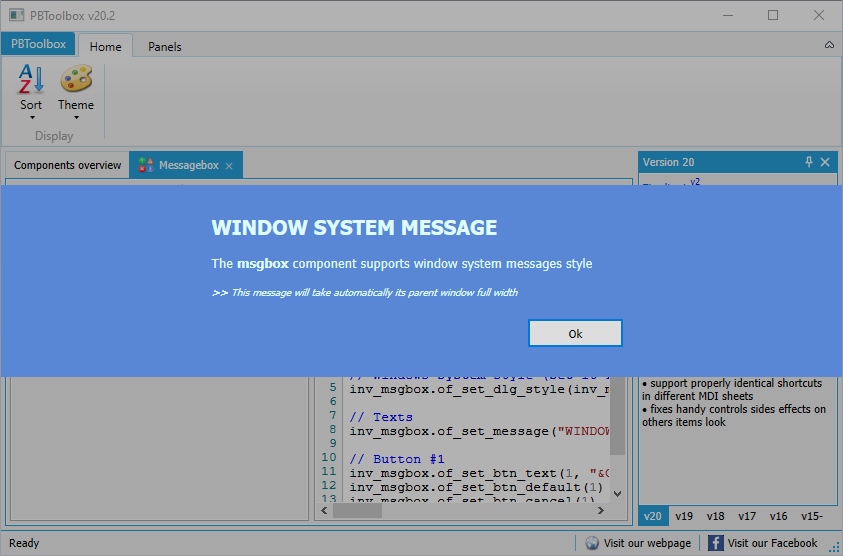
Task: Open the Sort dropdown arrow
Action: coord(31,118)
